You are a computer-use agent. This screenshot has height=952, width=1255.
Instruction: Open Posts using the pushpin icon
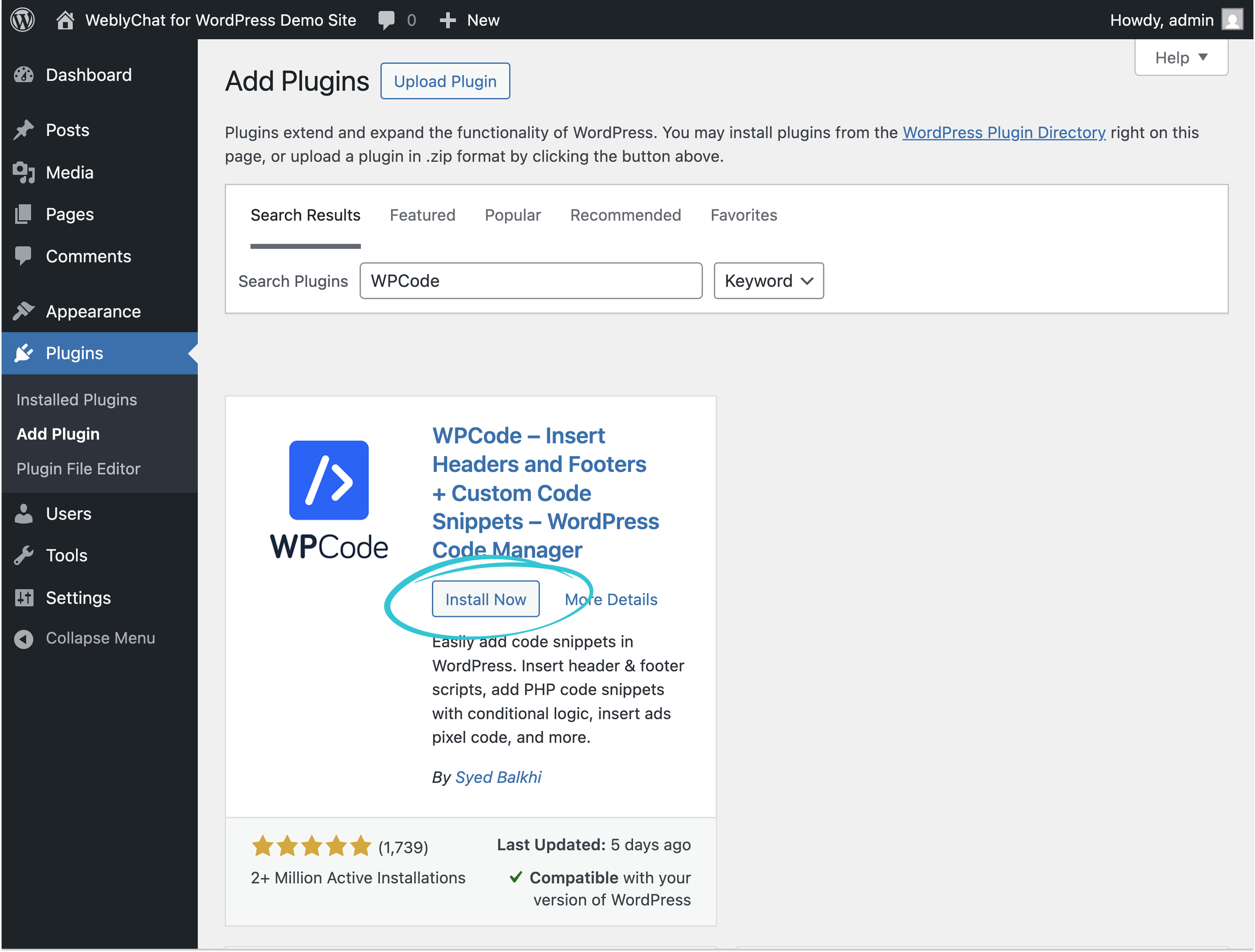click(24, 129)
